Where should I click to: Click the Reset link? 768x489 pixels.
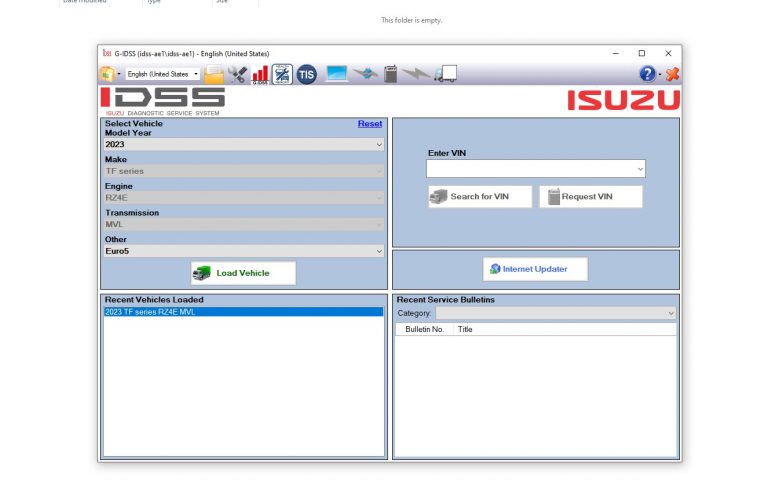[370, 123]
